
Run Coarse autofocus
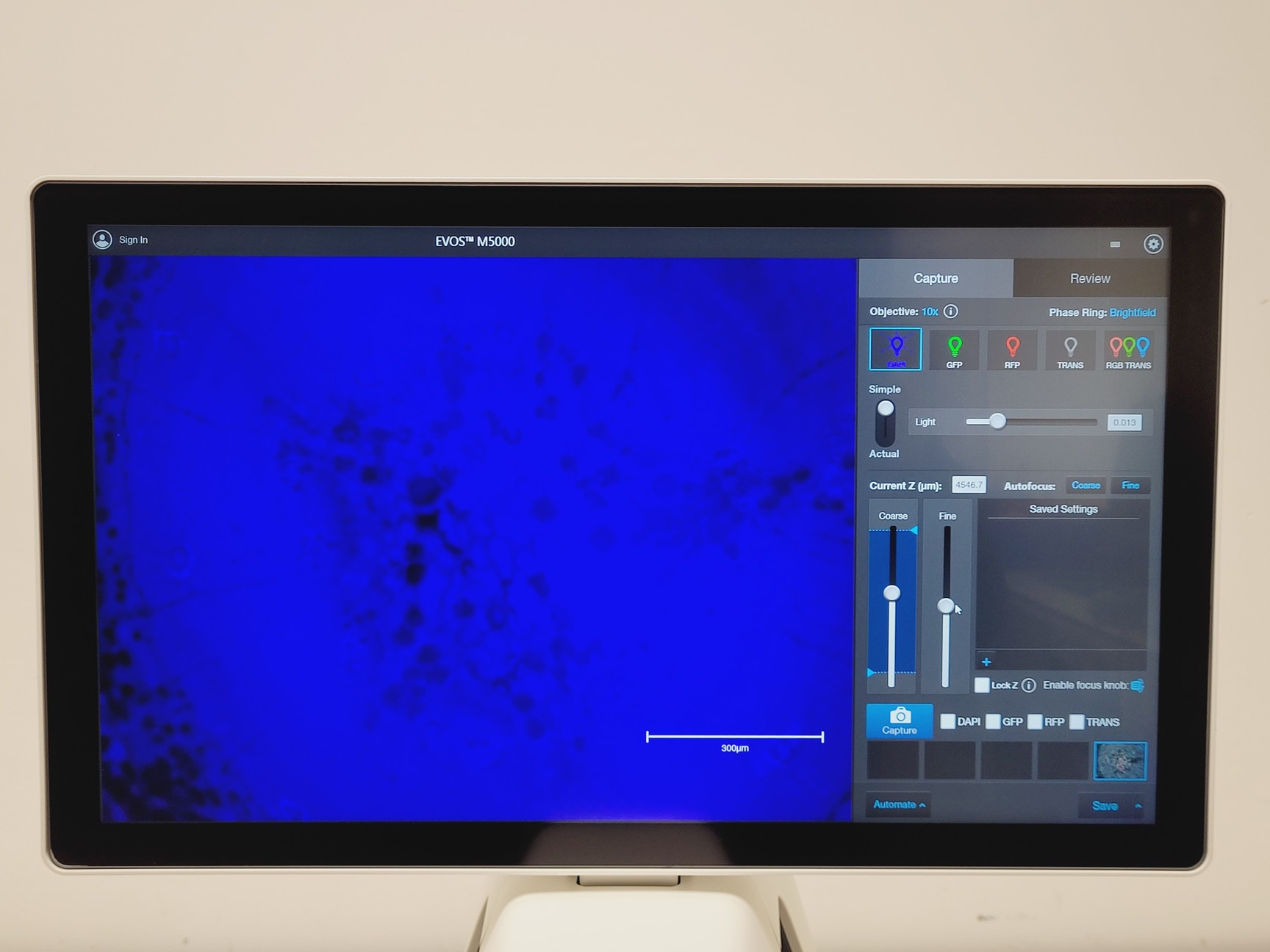pyautogui.click(x=1086, y=486)
